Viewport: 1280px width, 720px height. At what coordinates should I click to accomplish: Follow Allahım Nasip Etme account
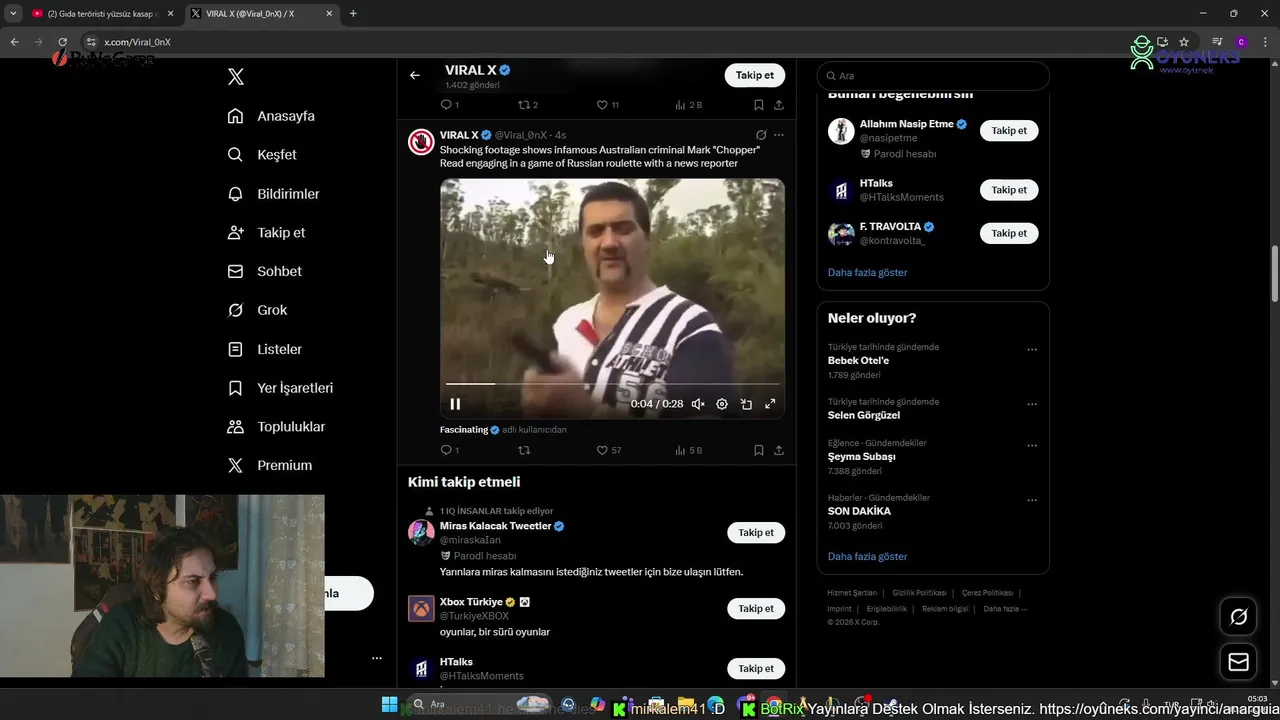[1009, 131]
